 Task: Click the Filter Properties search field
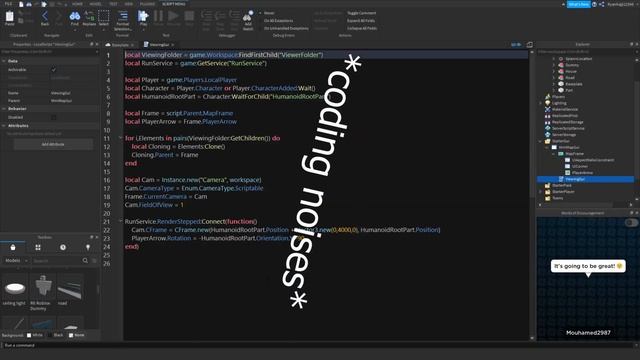[x=49, y=52]
